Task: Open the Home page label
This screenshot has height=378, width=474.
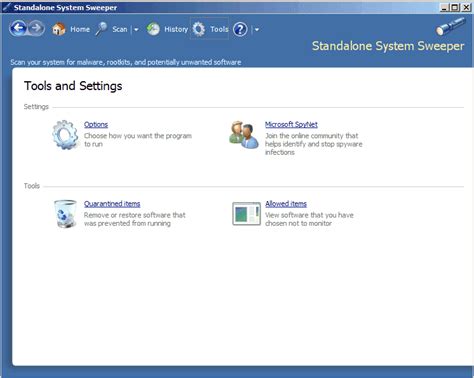Action: tap(80, 29)
